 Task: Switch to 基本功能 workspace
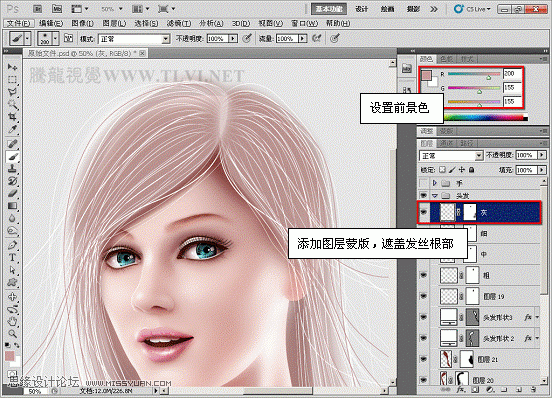pyautogui.click(x=329, y=9)
